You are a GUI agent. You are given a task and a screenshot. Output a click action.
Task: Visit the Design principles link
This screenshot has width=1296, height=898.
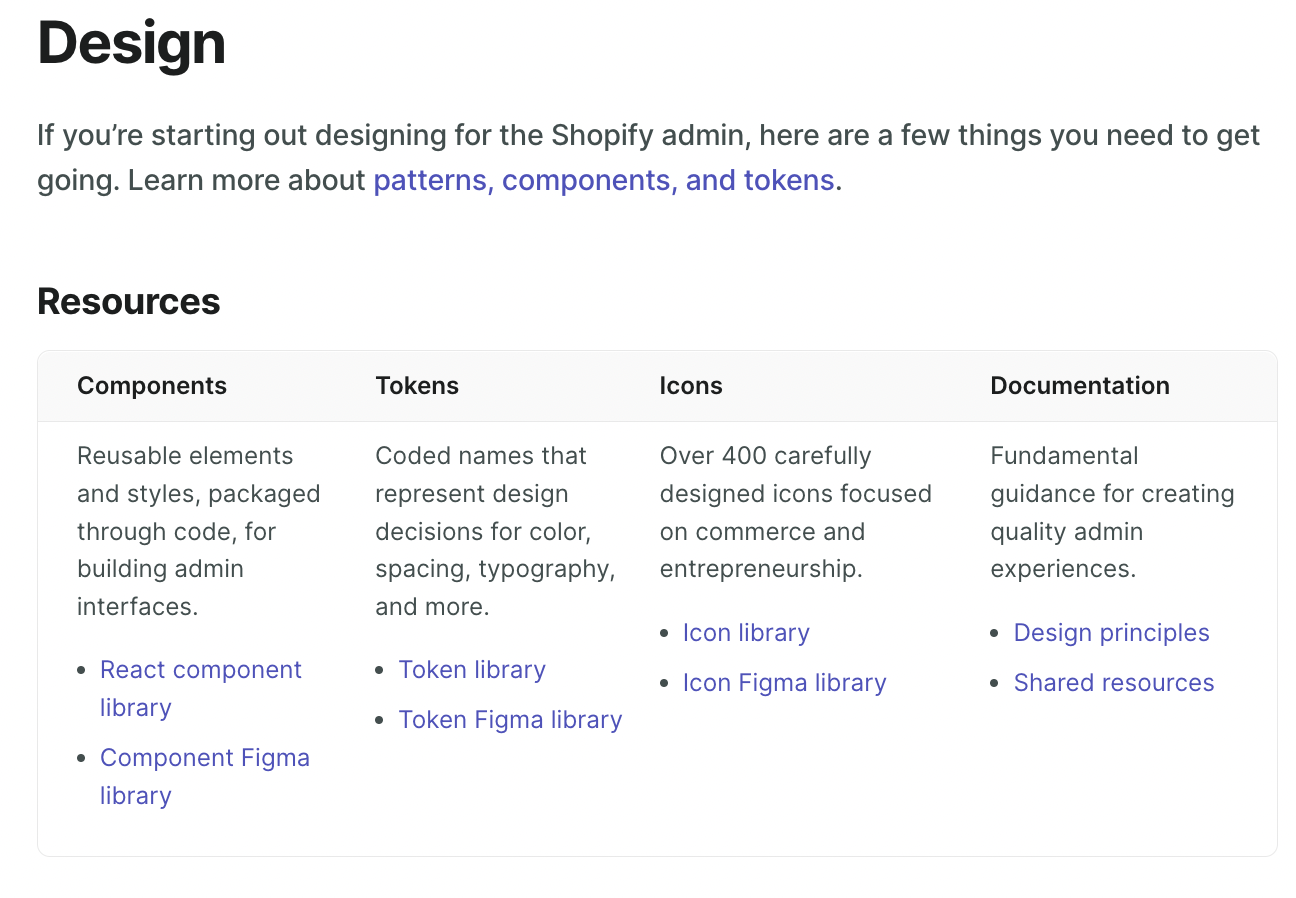click(x=1111, y=633)
